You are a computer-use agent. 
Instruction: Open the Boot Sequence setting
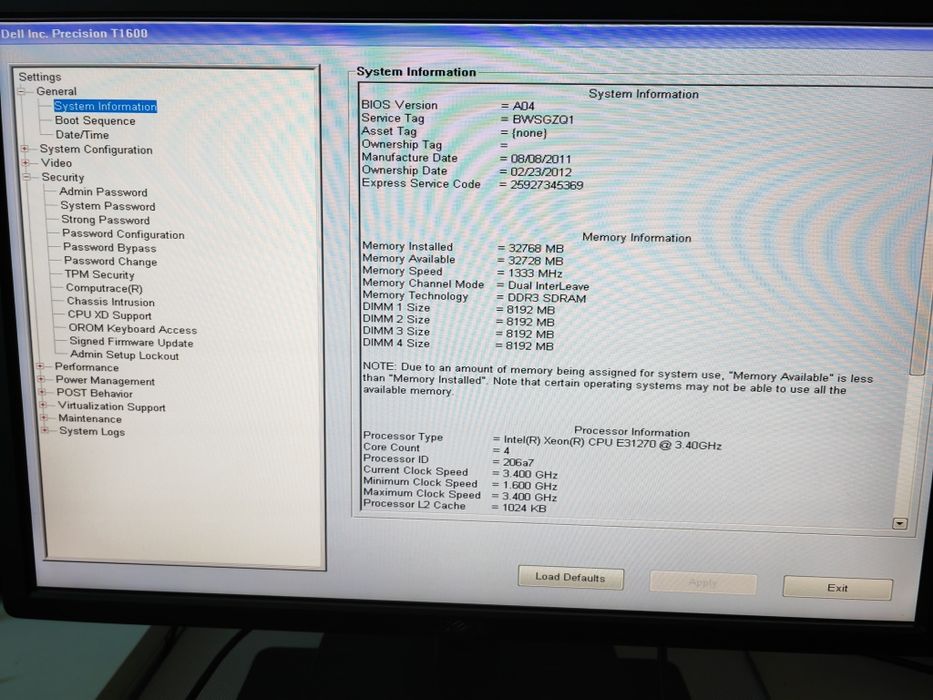(95, 120)
